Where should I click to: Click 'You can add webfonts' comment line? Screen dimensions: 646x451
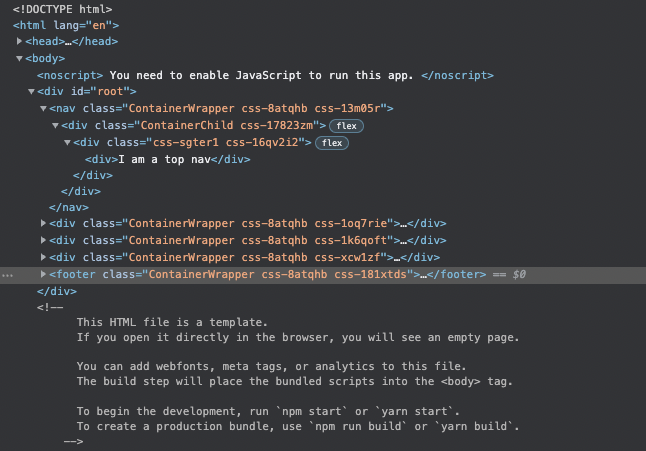[x=272, y=366]
